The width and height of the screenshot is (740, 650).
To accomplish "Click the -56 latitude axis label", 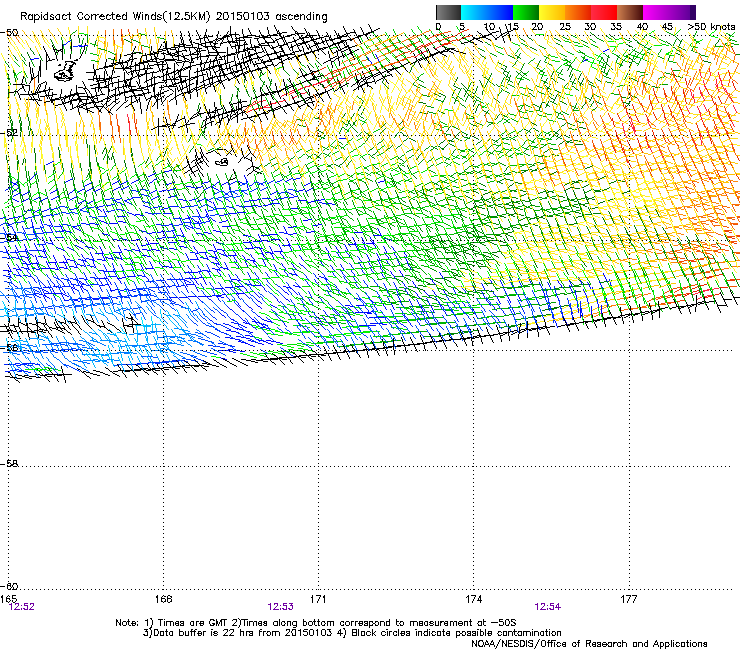I will tap(9, 347).
